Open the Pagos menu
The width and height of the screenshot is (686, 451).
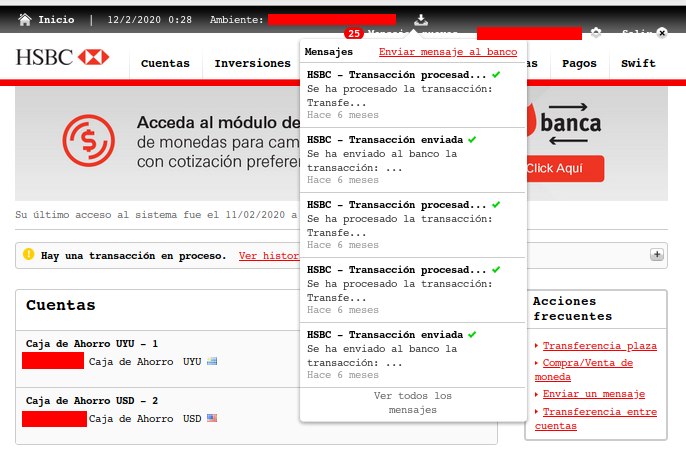point(579,63)
